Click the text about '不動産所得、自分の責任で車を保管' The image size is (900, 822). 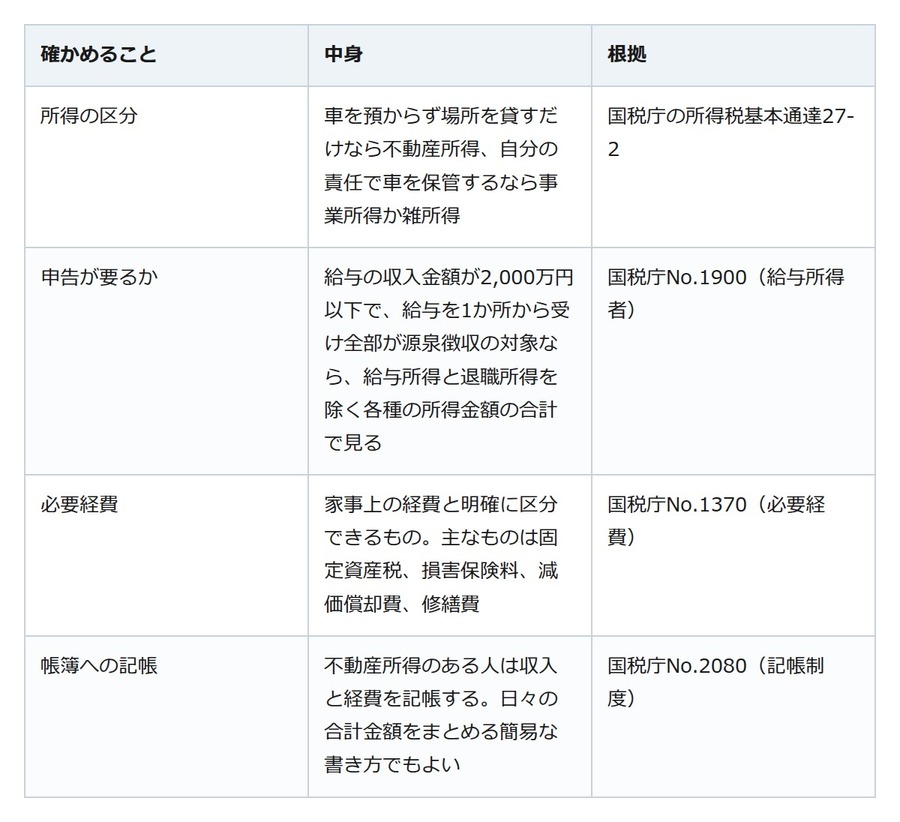coord(441,166)
